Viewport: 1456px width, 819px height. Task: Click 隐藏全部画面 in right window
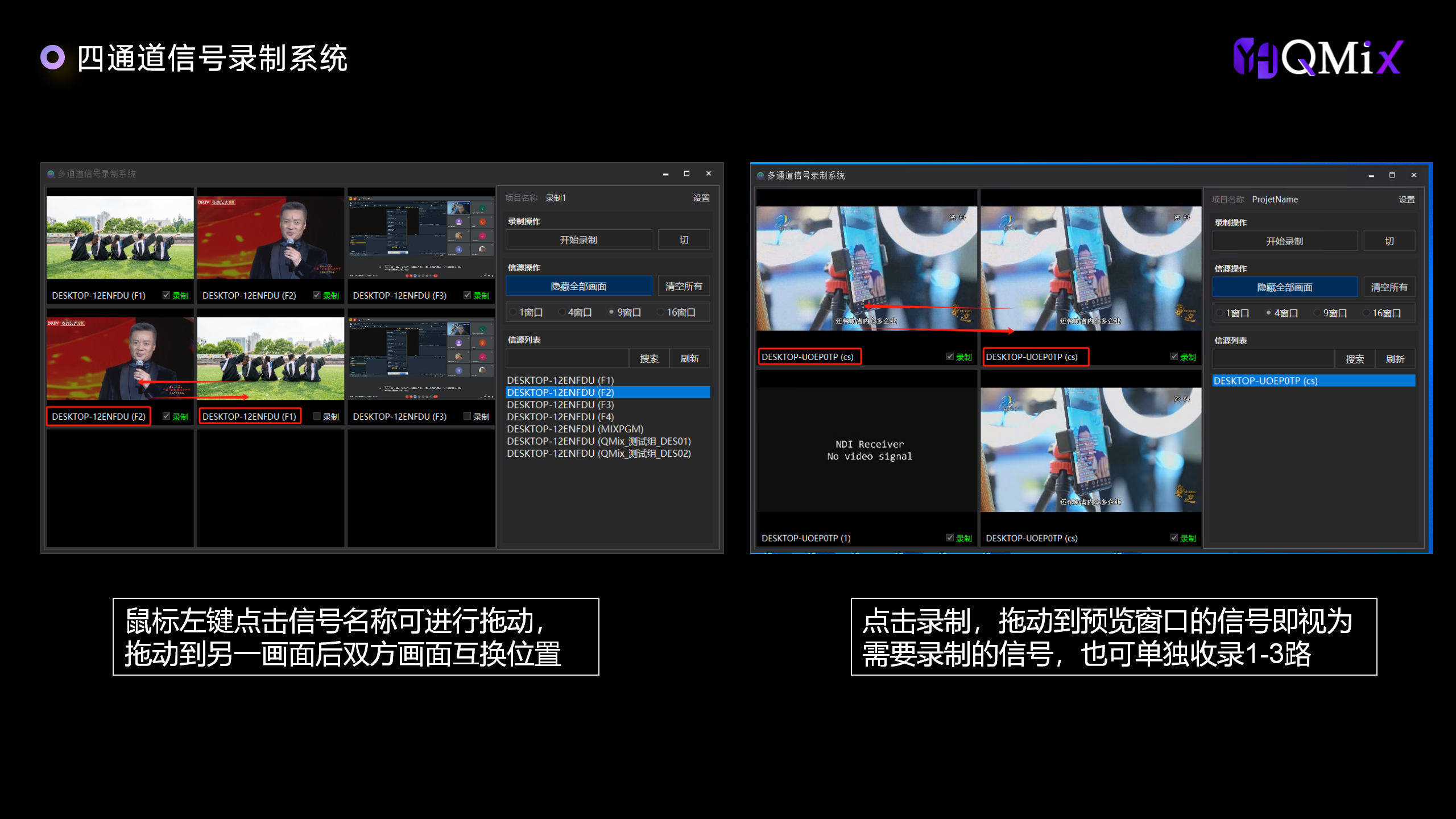(x=1284, y=287)
